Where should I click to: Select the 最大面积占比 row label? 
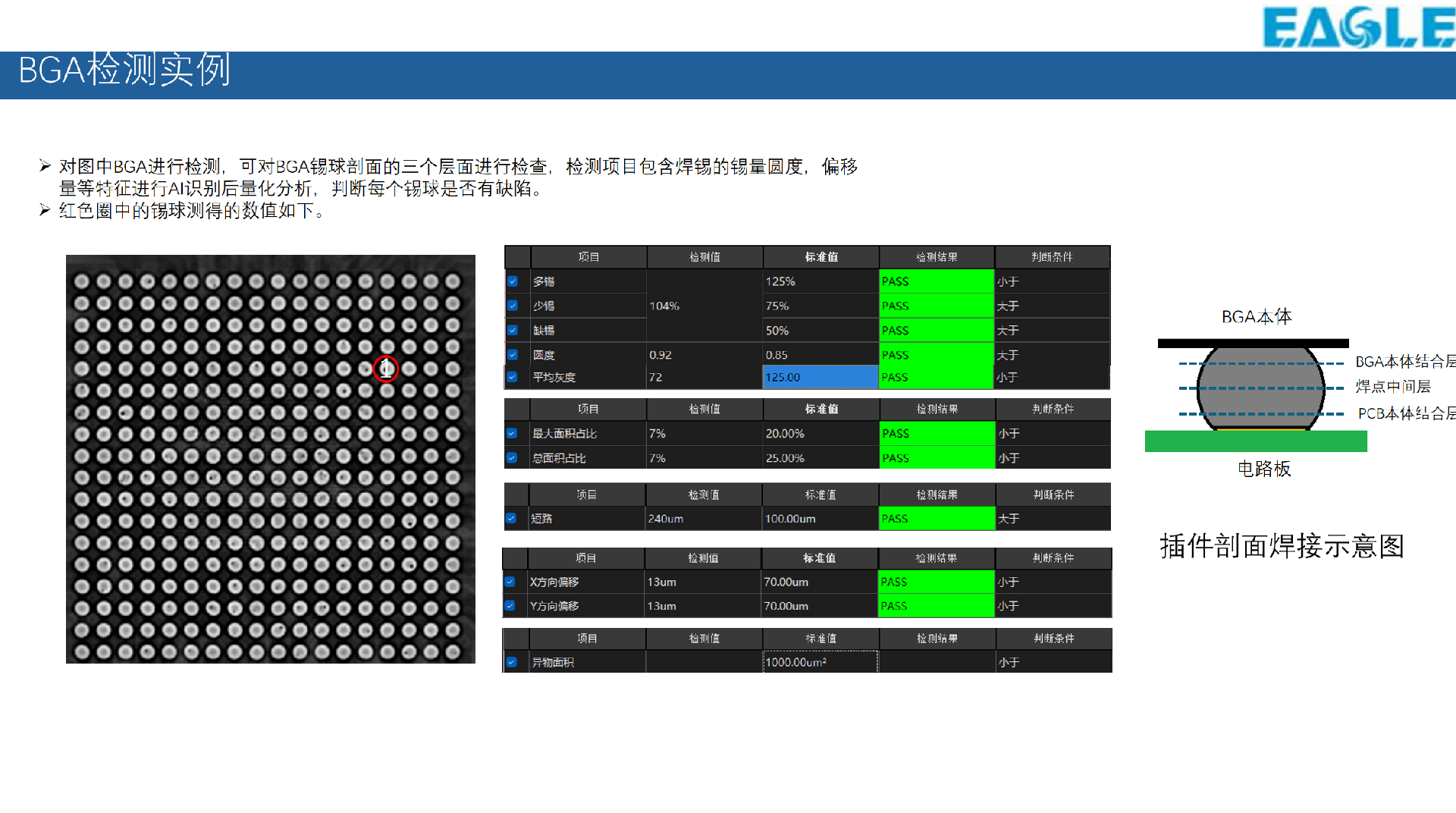click(x=565, y=434)
